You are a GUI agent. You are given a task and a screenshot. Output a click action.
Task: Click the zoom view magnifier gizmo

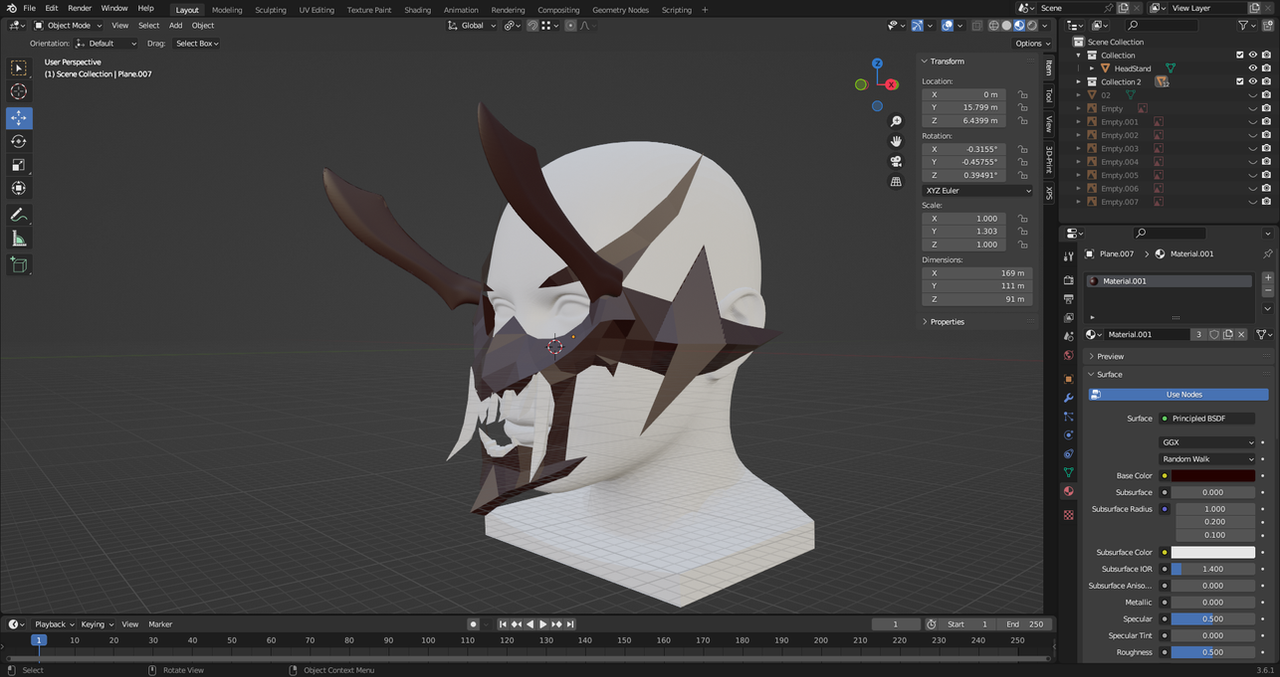point(896,119)
